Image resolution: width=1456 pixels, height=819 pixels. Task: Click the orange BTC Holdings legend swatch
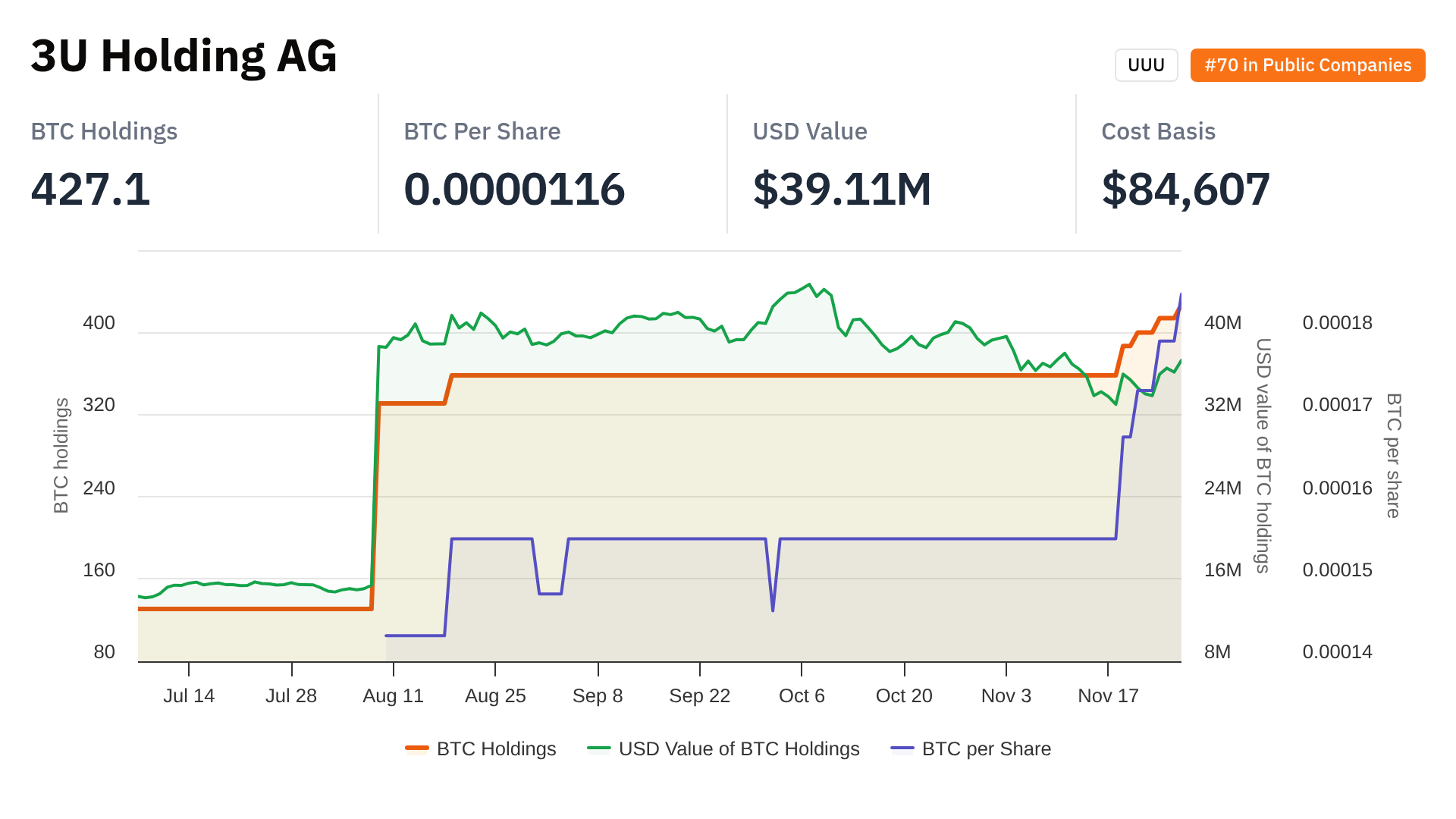[x=417, y=748]
